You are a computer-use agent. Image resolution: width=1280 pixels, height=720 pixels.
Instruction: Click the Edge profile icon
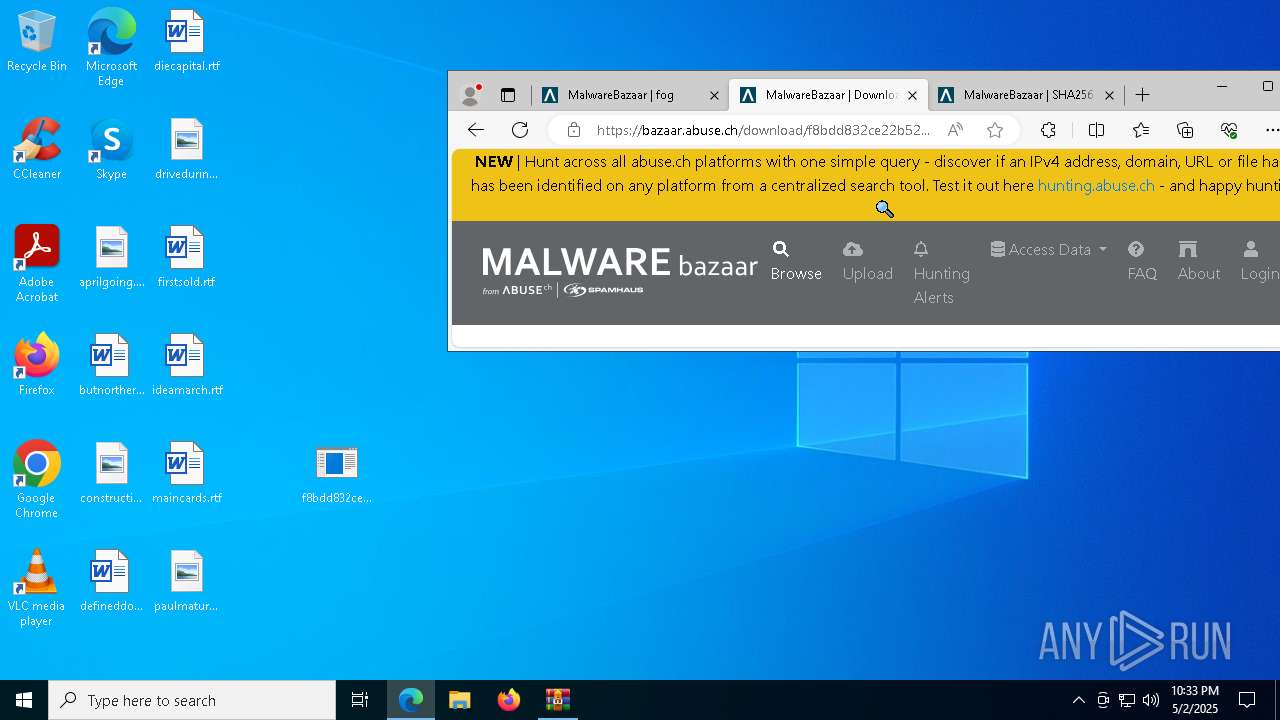[470, 95]
